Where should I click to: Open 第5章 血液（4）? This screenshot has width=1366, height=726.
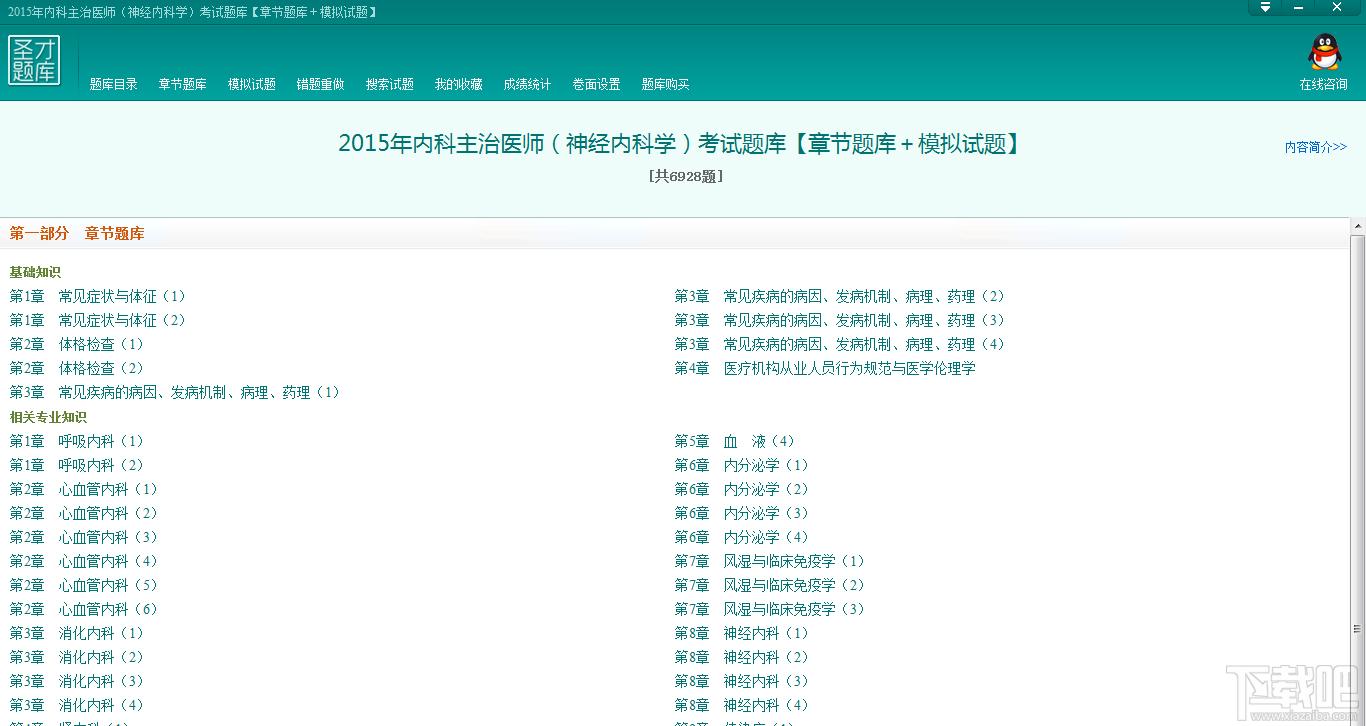tap(735, 441)
